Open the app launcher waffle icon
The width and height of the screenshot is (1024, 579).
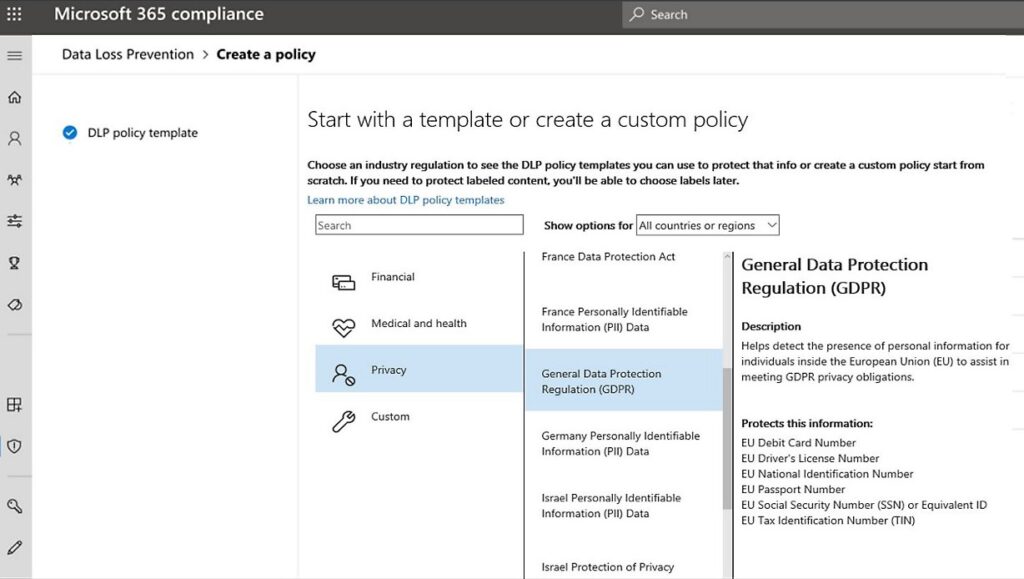tap(12, 14)
